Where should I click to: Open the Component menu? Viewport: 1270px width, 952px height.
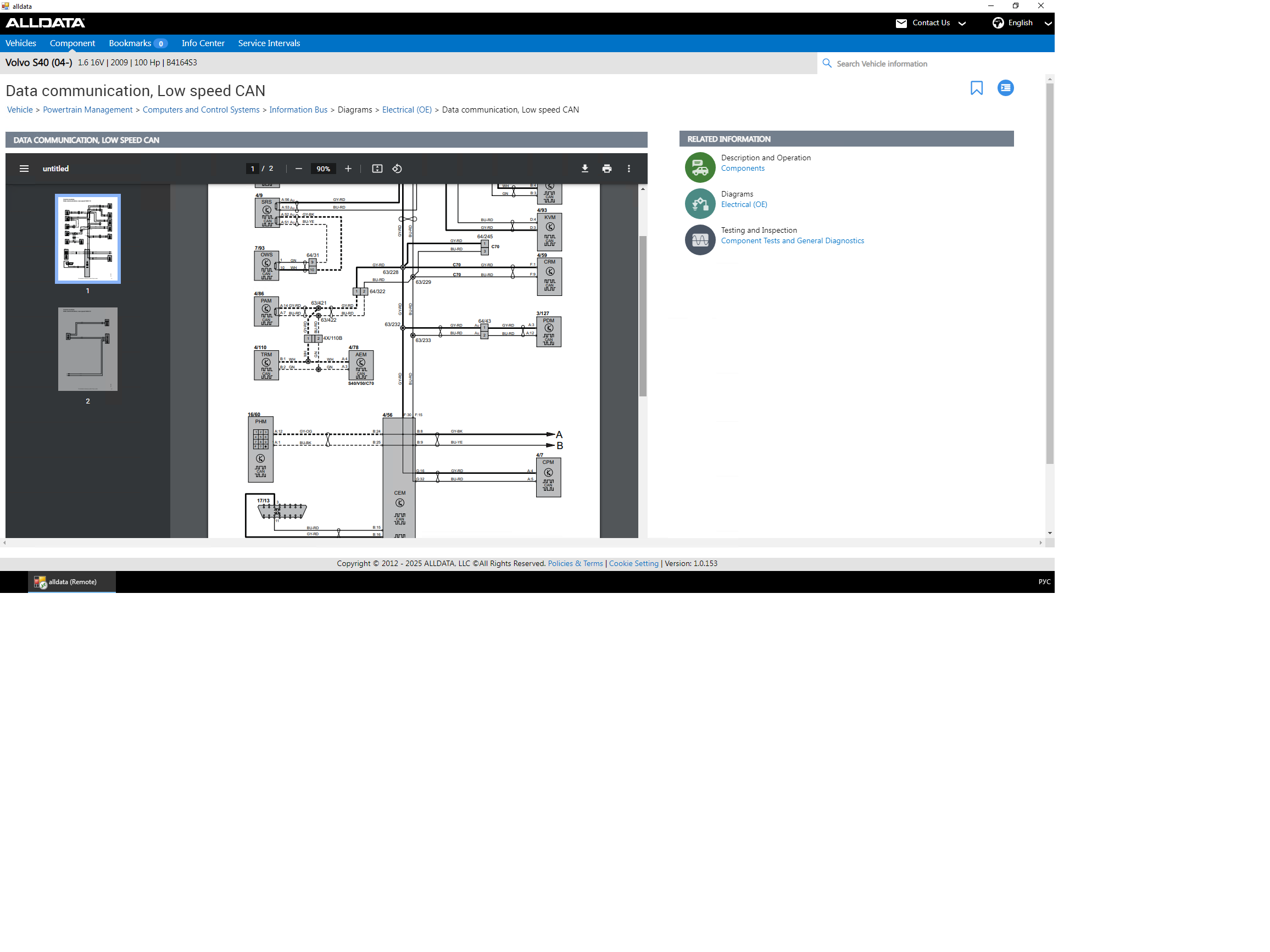pos(73,43)
